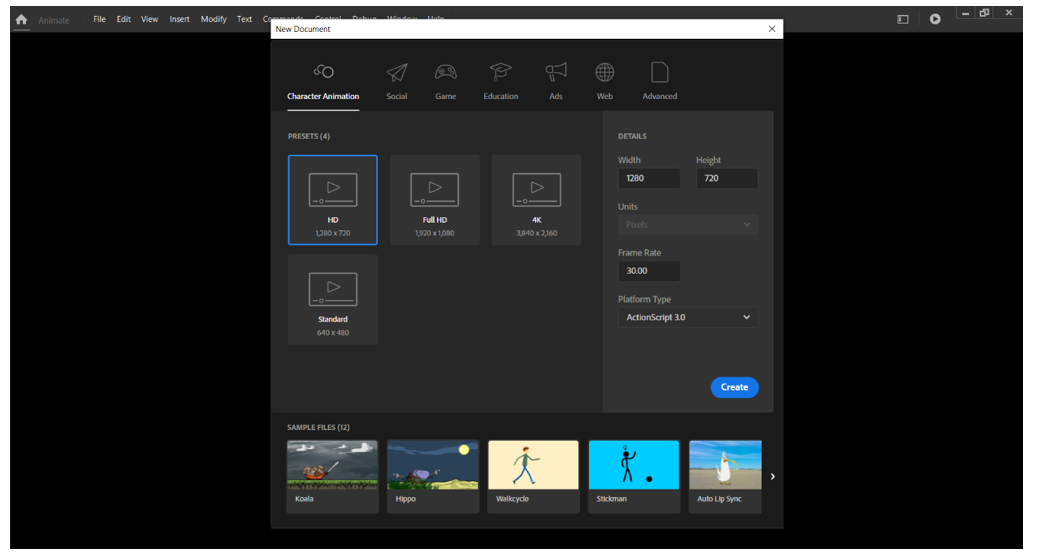Viewport: 1037px width, 557px height.
Task: Choose the Game controller icon
Action: coord(446,72)
